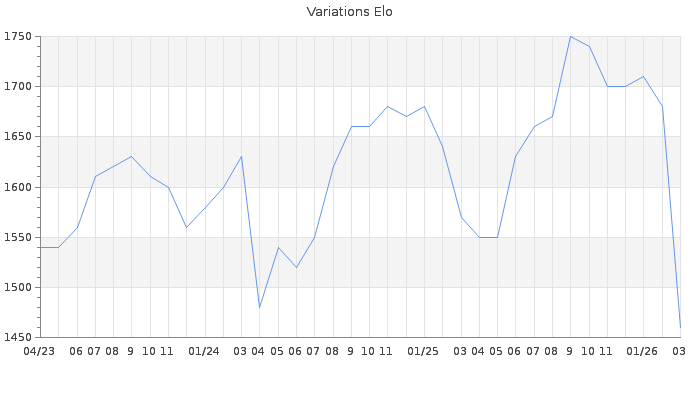Select the 01/24 x-axis date label
This screenshot has height=400, width=700.
click(x=204, y=351)
